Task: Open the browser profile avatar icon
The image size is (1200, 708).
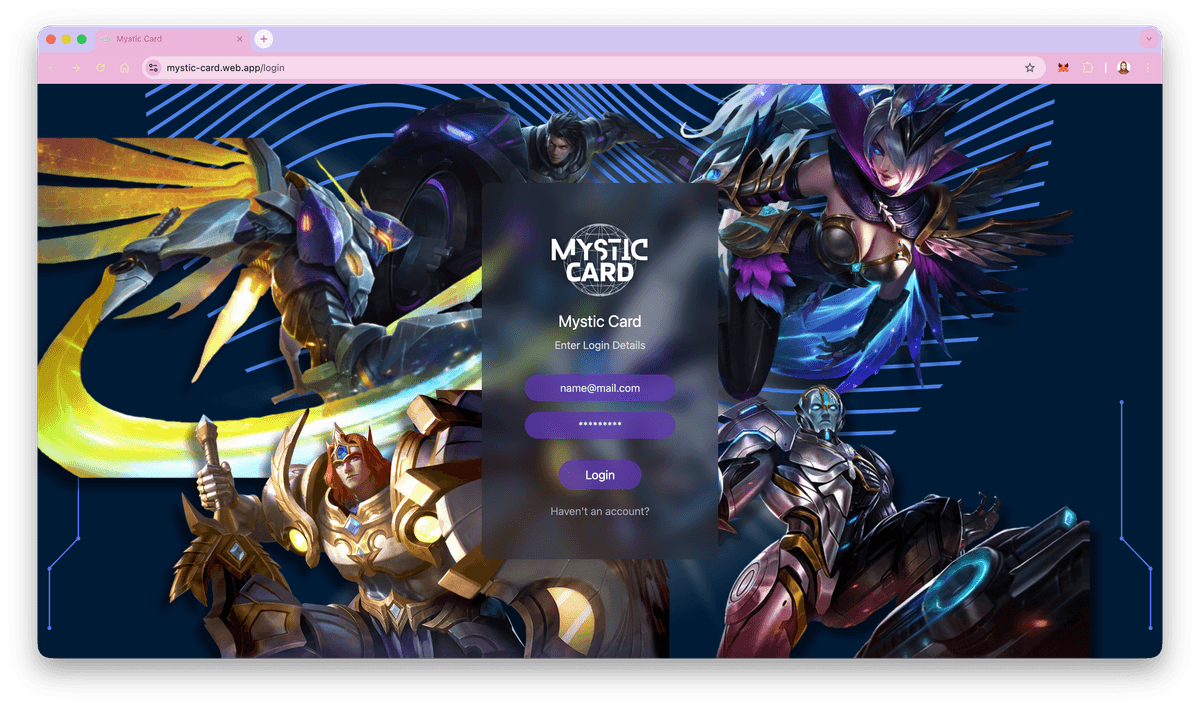Action: pos(1122,67)
